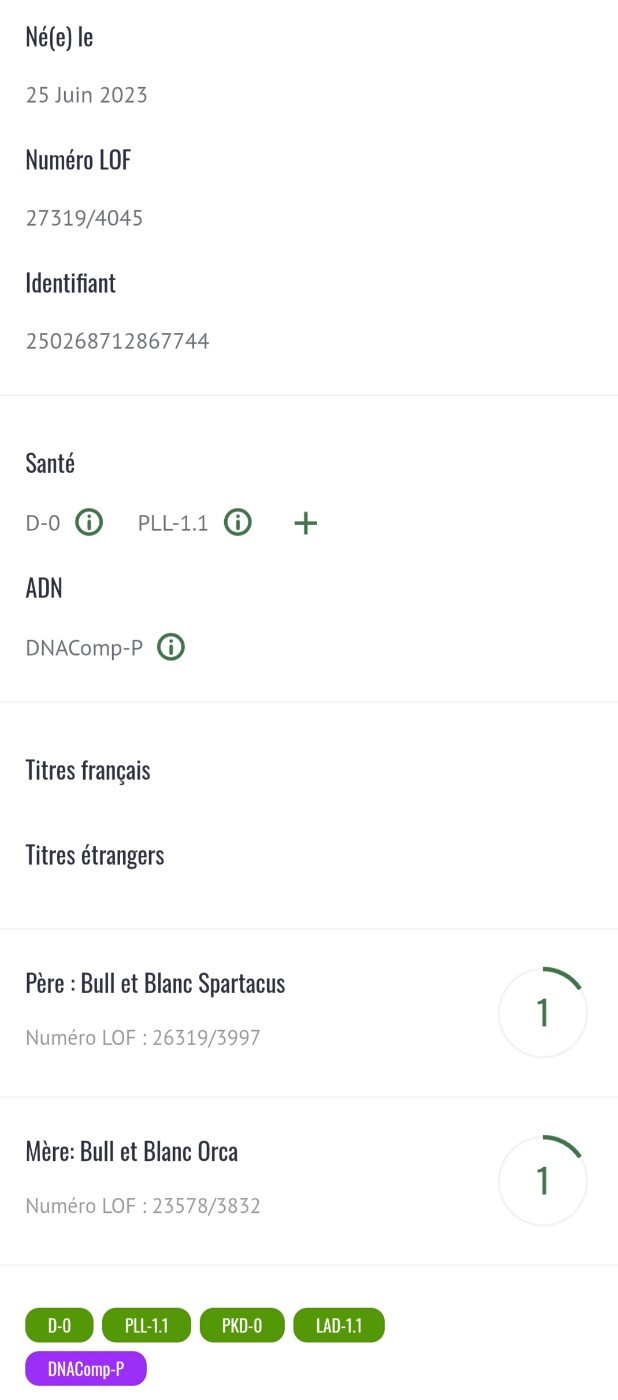Select the Identifiant number 250268712867744
Viewport: 618px width, 1400px height.
click(x=117, y=342)
